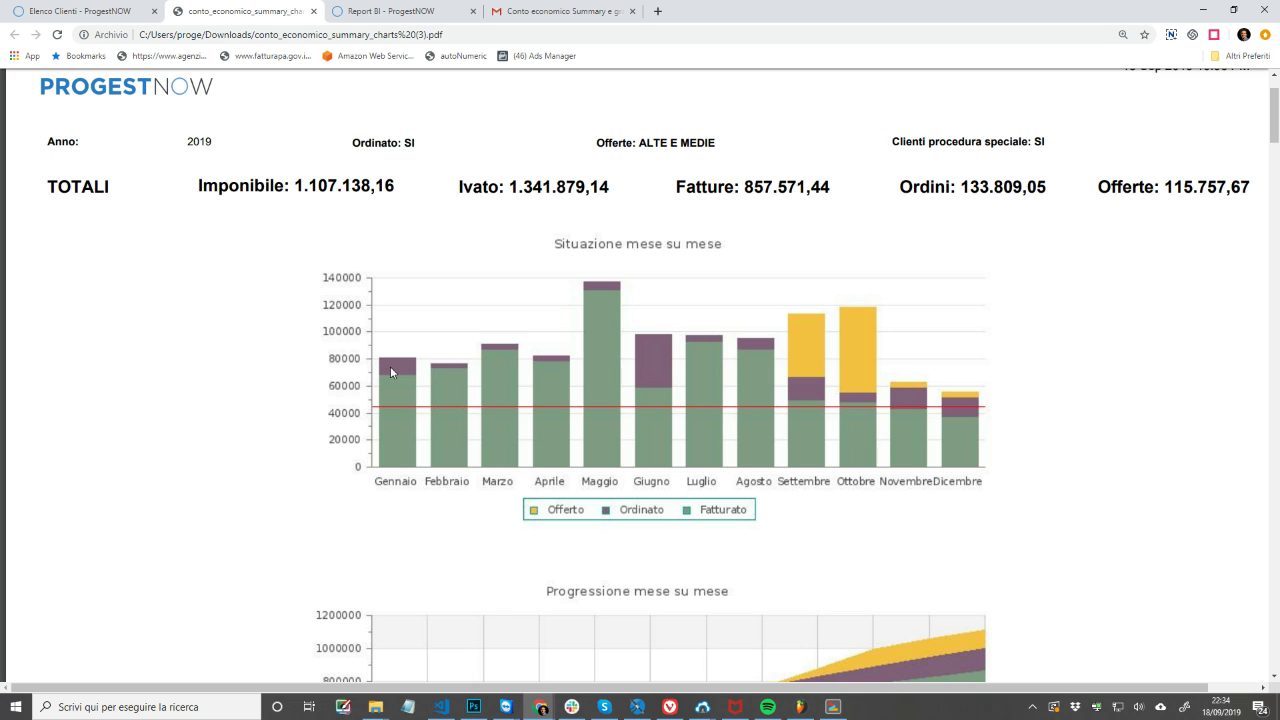Screen dimensions: 1280x720
Task: Close the Elenco Clienti tab
Action: point(154,11)
